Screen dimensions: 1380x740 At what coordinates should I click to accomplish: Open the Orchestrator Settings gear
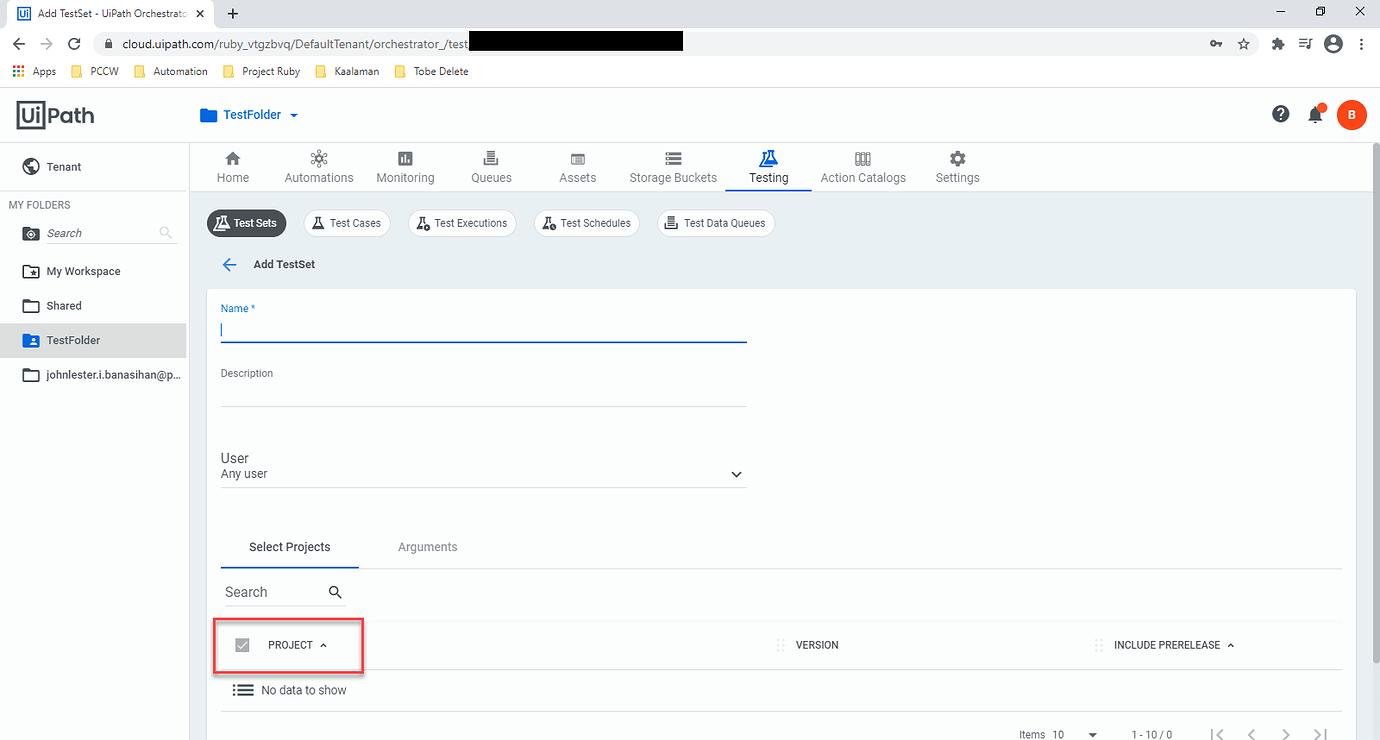point(956,166)
